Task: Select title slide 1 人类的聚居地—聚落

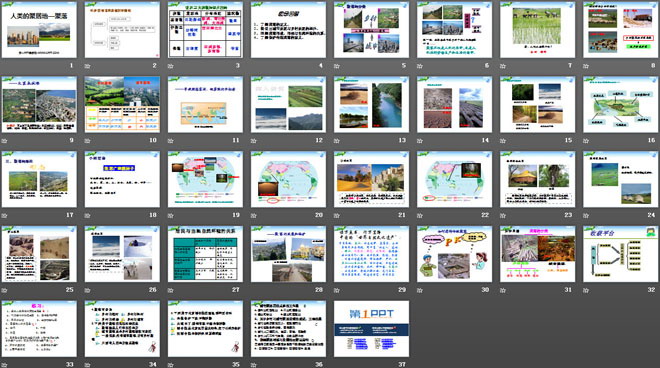Action: coord(39,30)
